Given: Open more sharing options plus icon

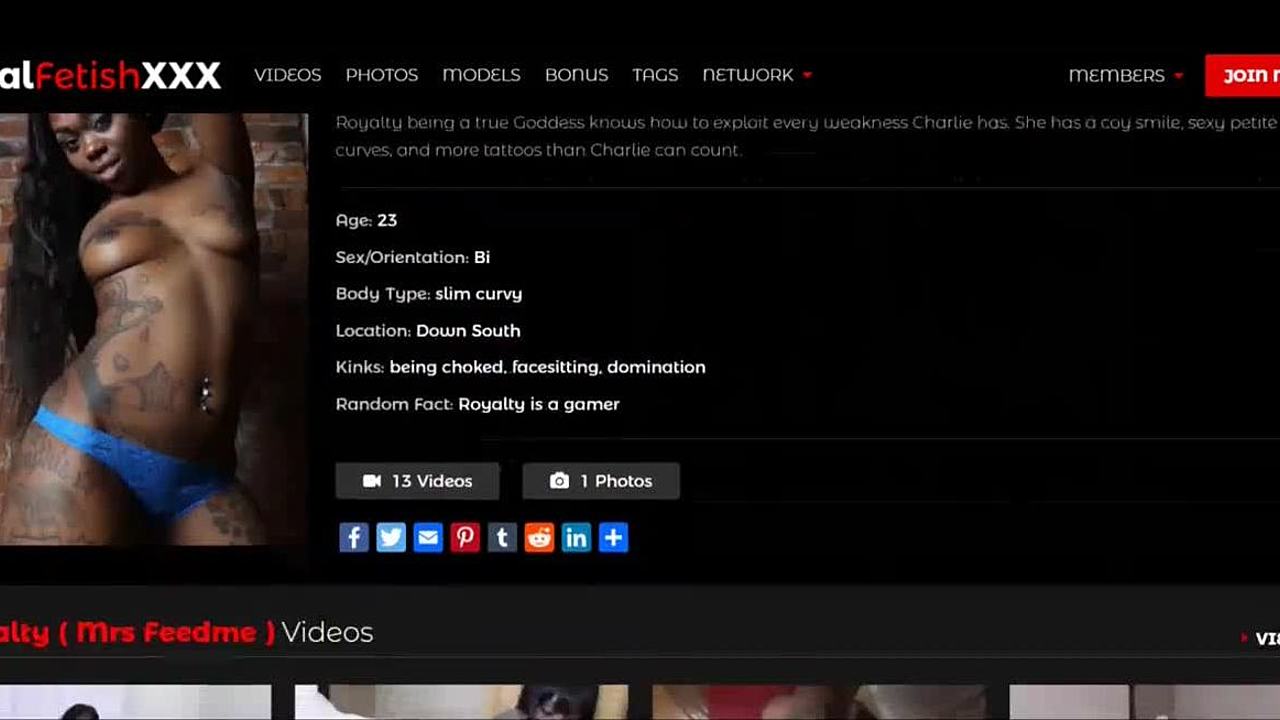Looking at the screenshot, I should [x=613, y=538].
